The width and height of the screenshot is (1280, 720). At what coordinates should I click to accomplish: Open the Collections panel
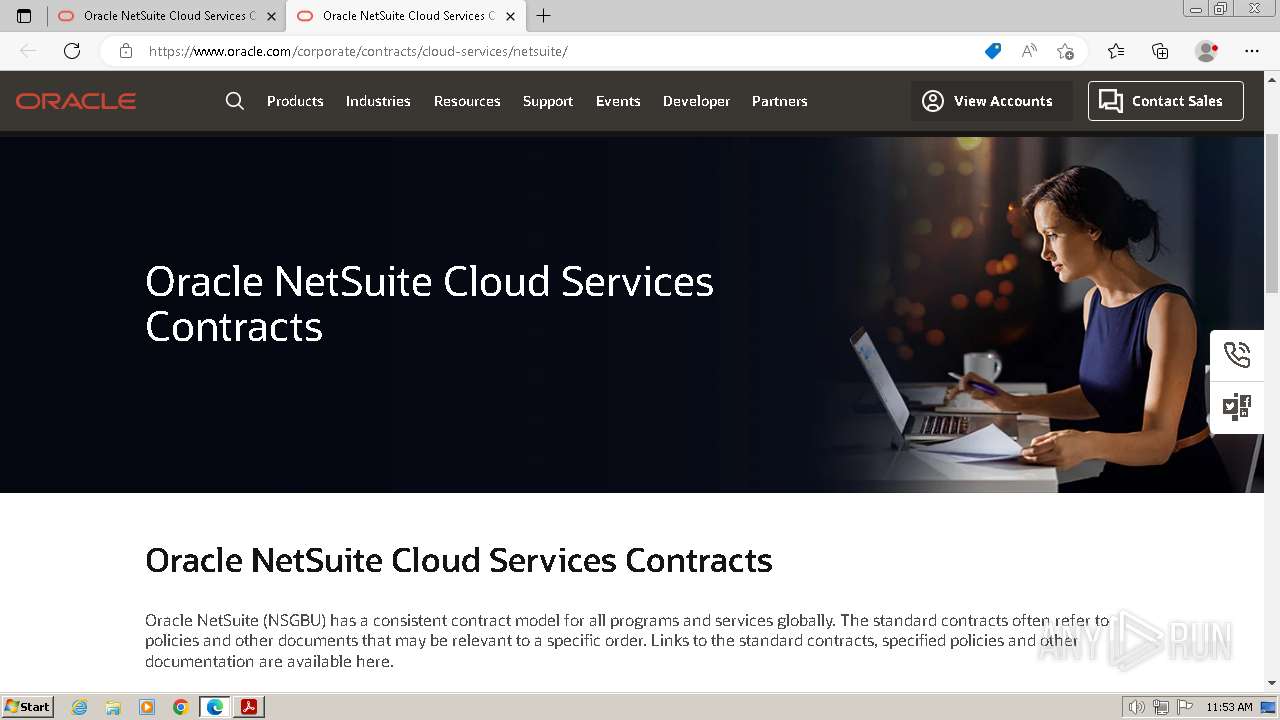pos(1160,51)
